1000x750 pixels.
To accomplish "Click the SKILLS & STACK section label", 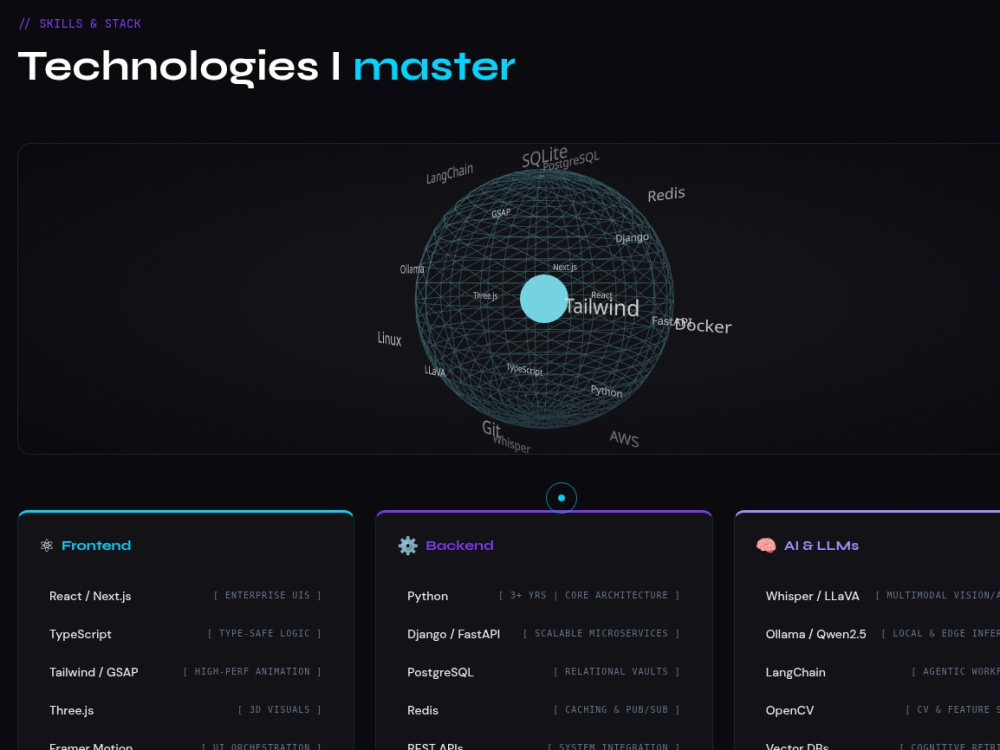I will [x=80, y=24].
